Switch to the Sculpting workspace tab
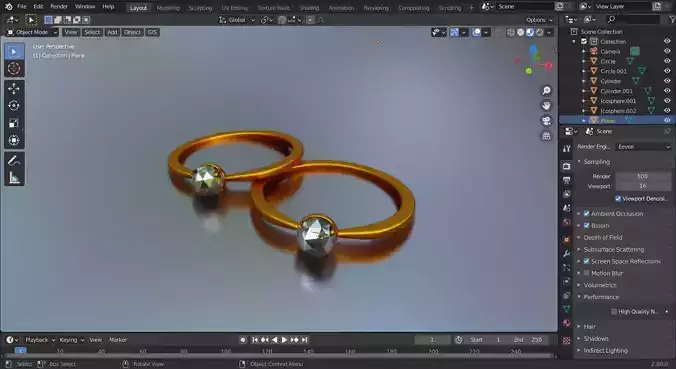Viewport: 676px width, 369px height. pyautogui.click(x=200, y=8)
